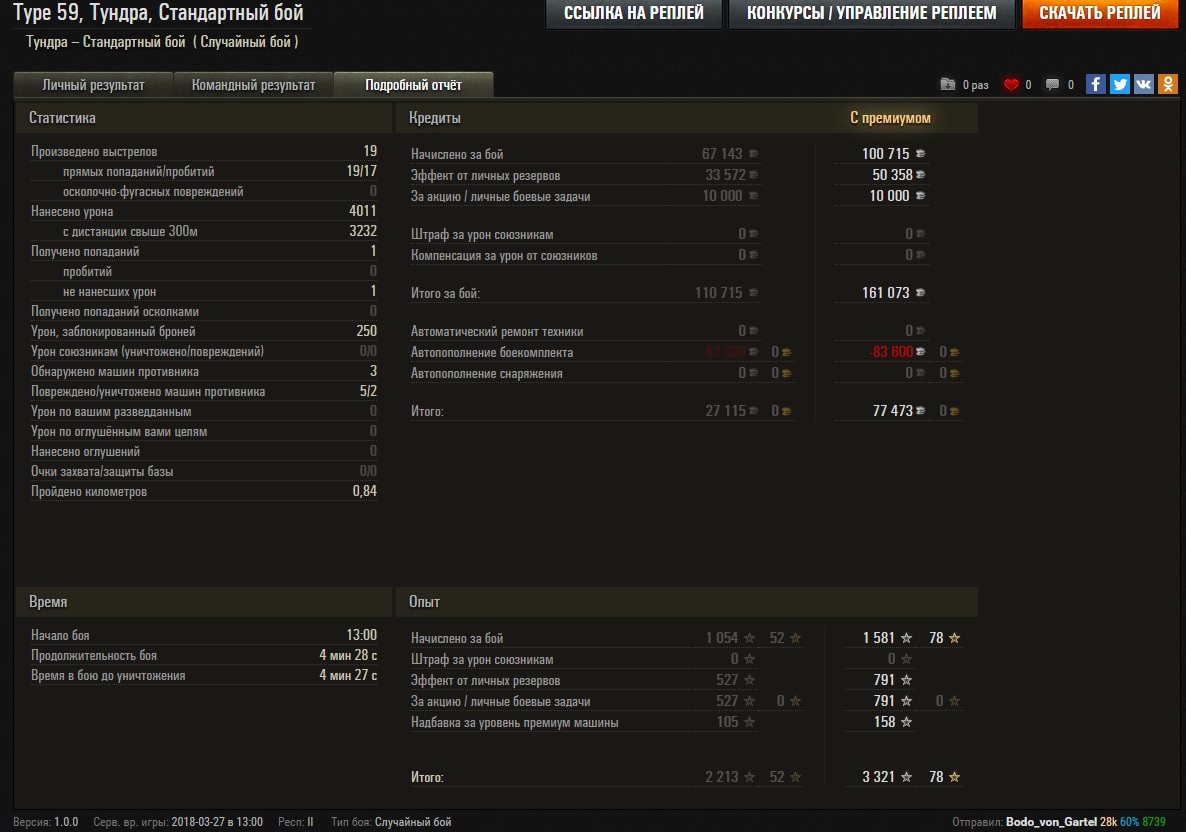Click the premium experience value 1 581
This screenshot has width=1186, height=832.
pyautogui.click(x=878, y=638)
